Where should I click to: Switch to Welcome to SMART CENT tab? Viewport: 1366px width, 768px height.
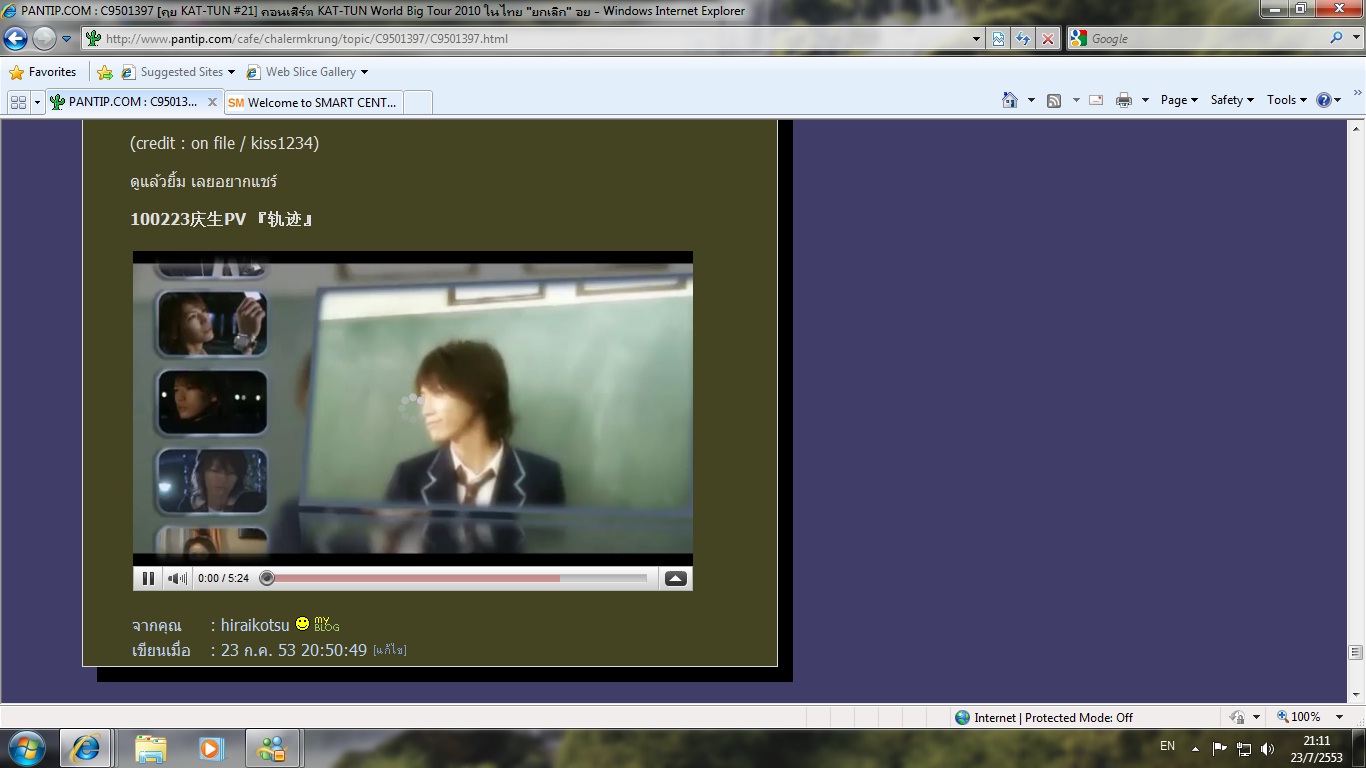(x=313, y=102)
